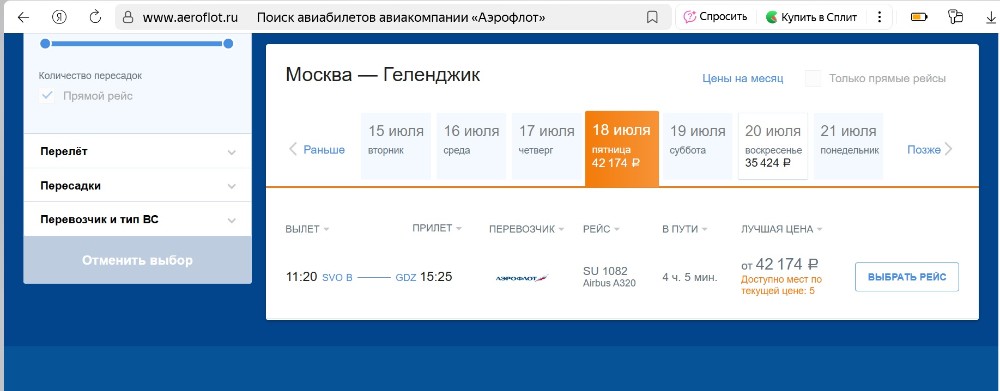
Task: Click the SVO B departure airport code
Action: [x=337, y=277]
